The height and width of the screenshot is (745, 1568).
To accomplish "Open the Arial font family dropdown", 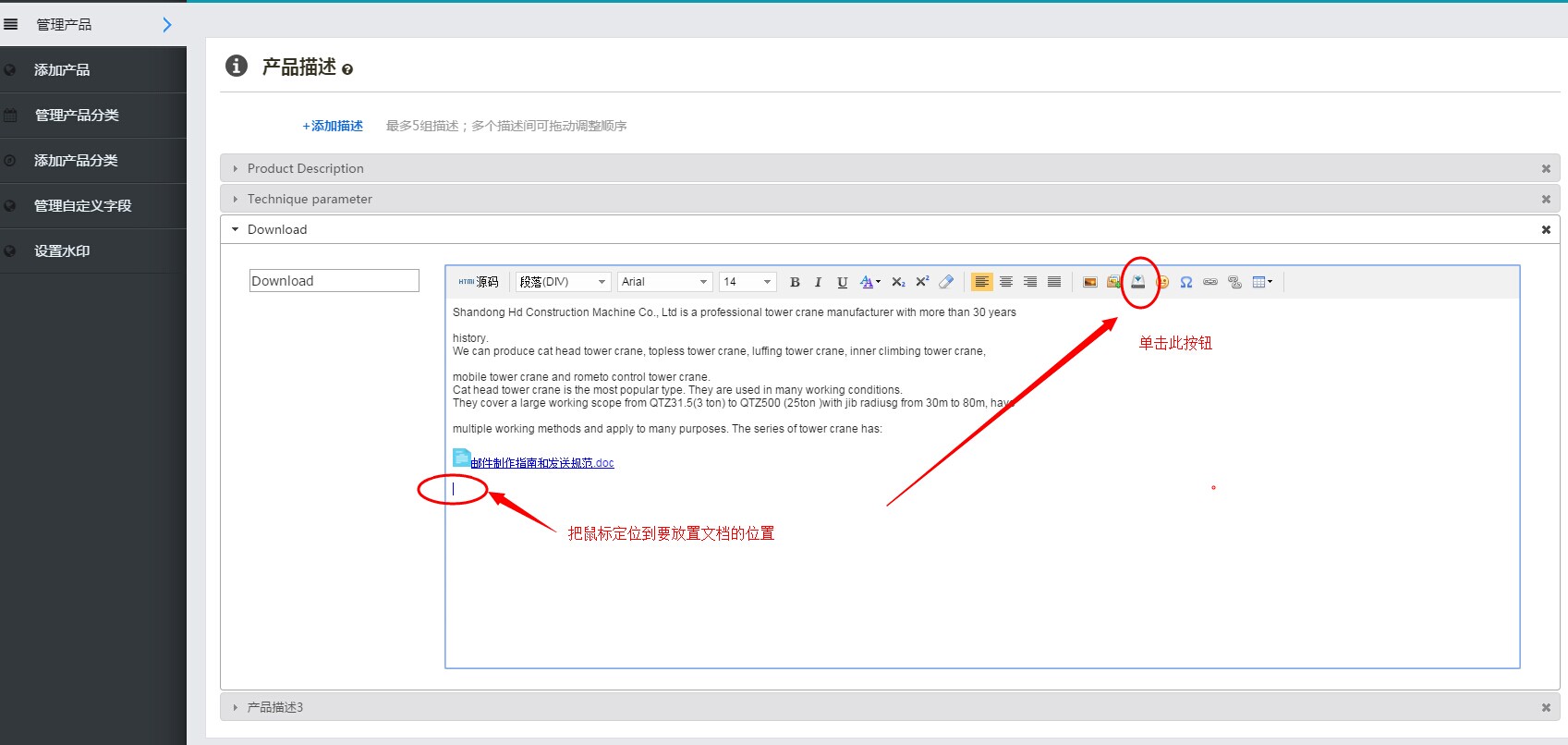I will 664,282.
